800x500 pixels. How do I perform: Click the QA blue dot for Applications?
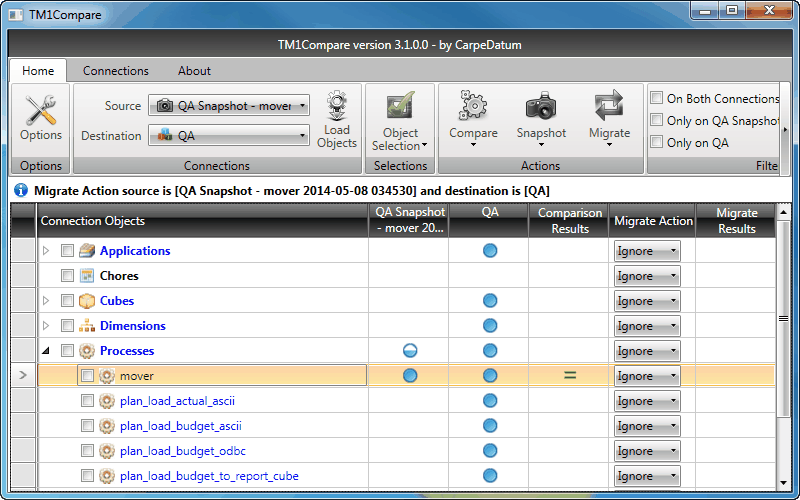(490, 251)
